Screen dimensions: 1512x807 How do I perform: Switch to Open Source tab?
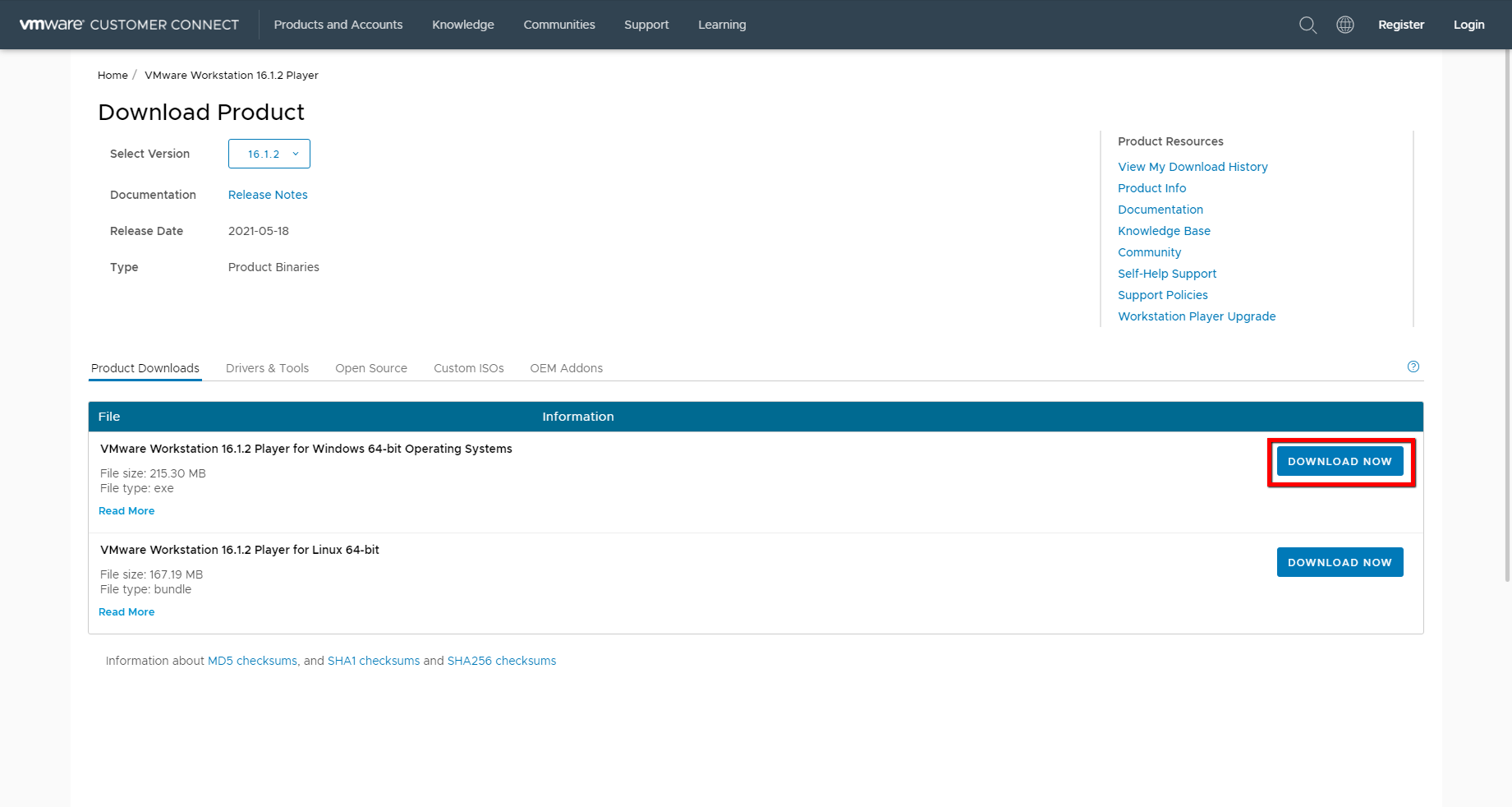click(371, 368)
